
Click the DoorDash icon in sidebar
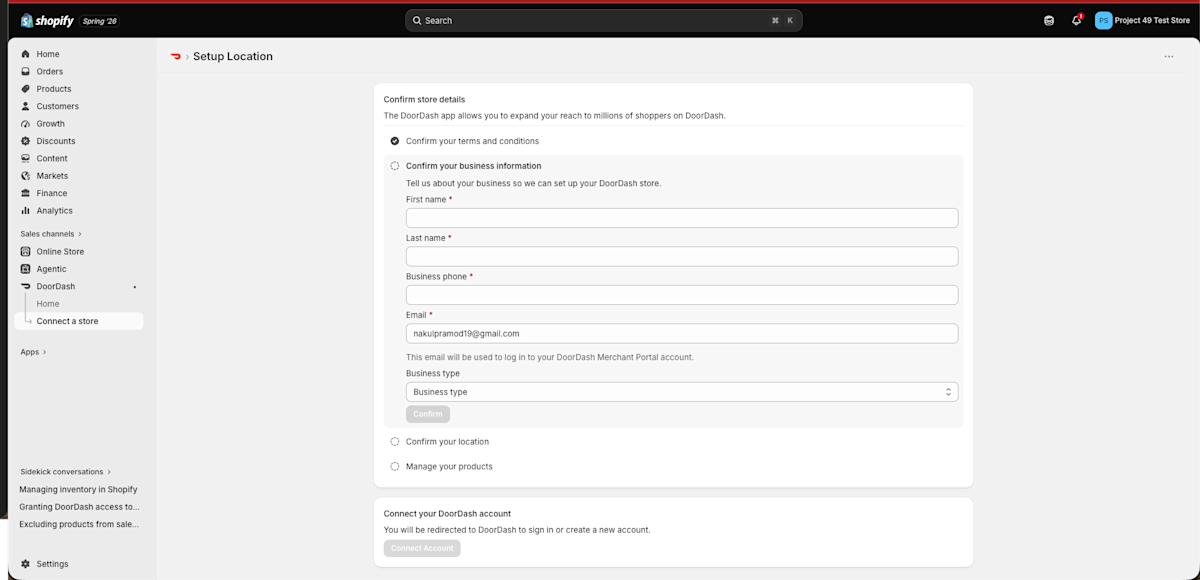25,286
